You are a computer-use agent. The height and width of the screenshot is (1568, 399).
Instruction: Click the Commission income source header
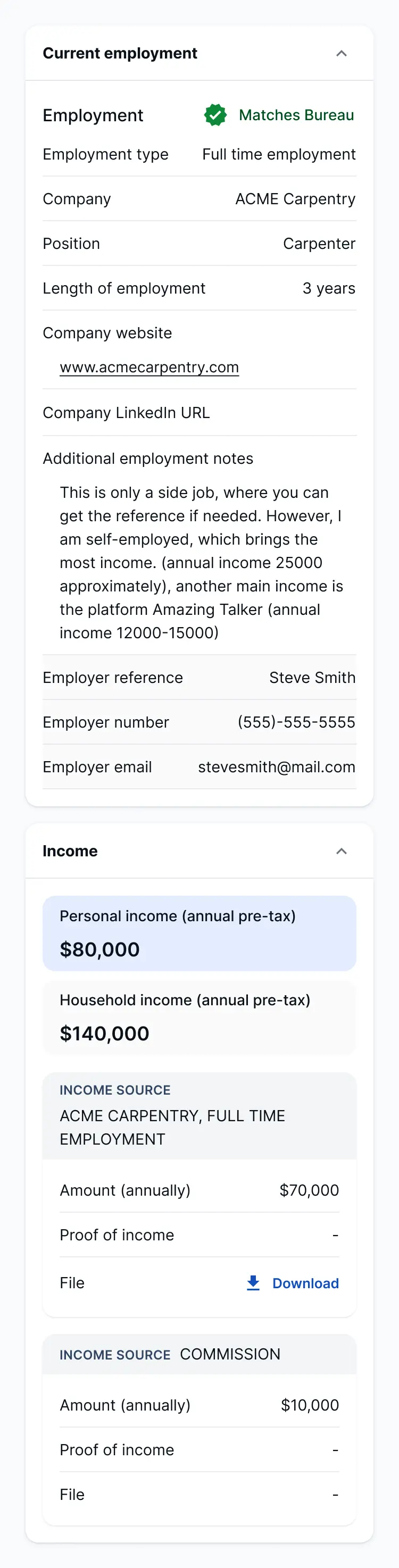(x=199, y=1354)
